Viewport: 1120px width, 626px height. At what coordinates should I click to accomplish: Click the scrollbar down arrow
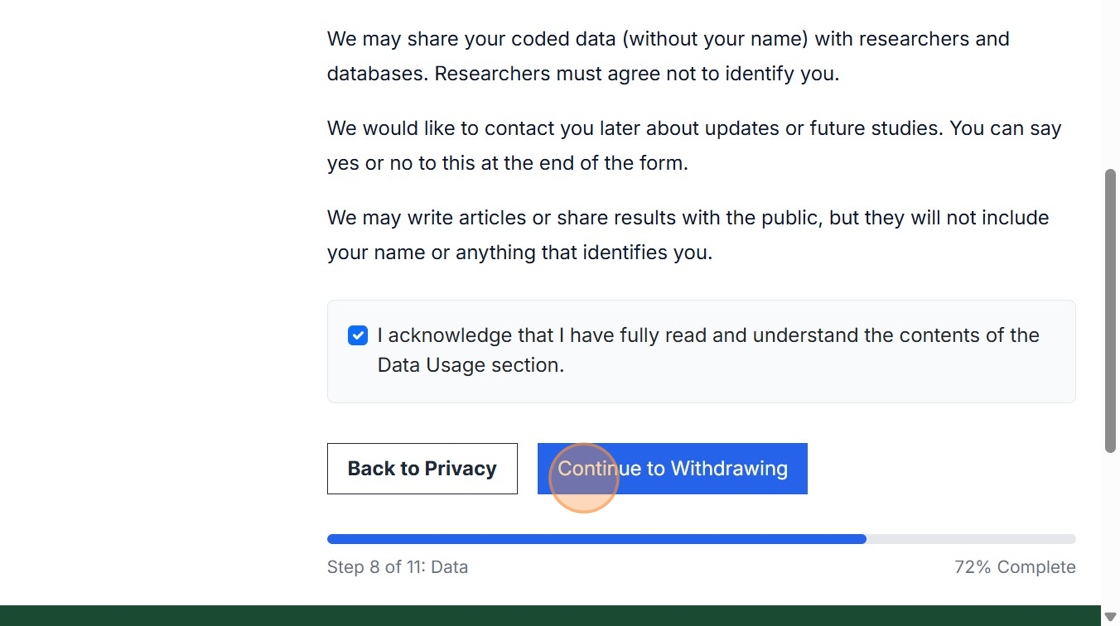[1110, 616]
